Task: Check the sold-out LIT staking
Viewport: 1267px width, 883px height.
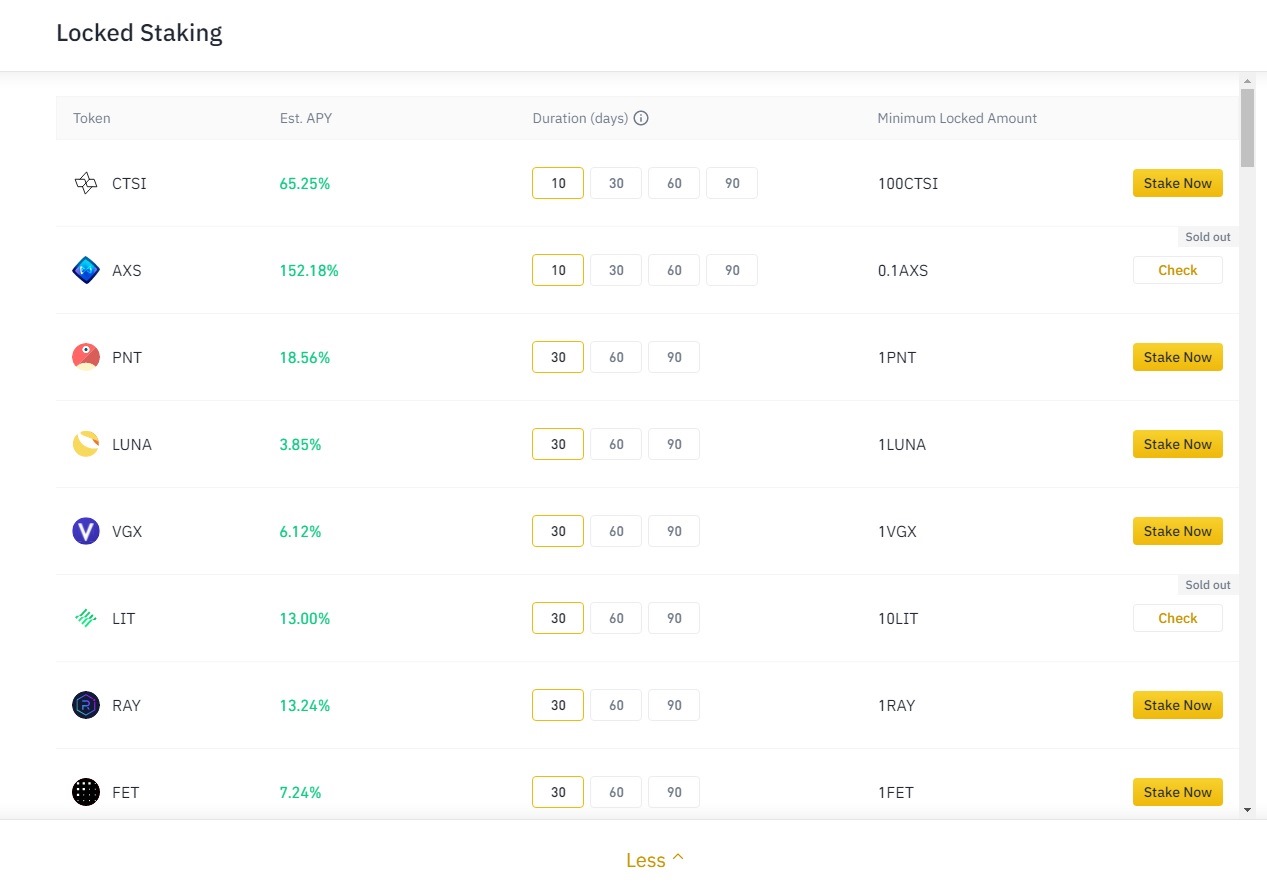Action: click(x=1178, y=618)
